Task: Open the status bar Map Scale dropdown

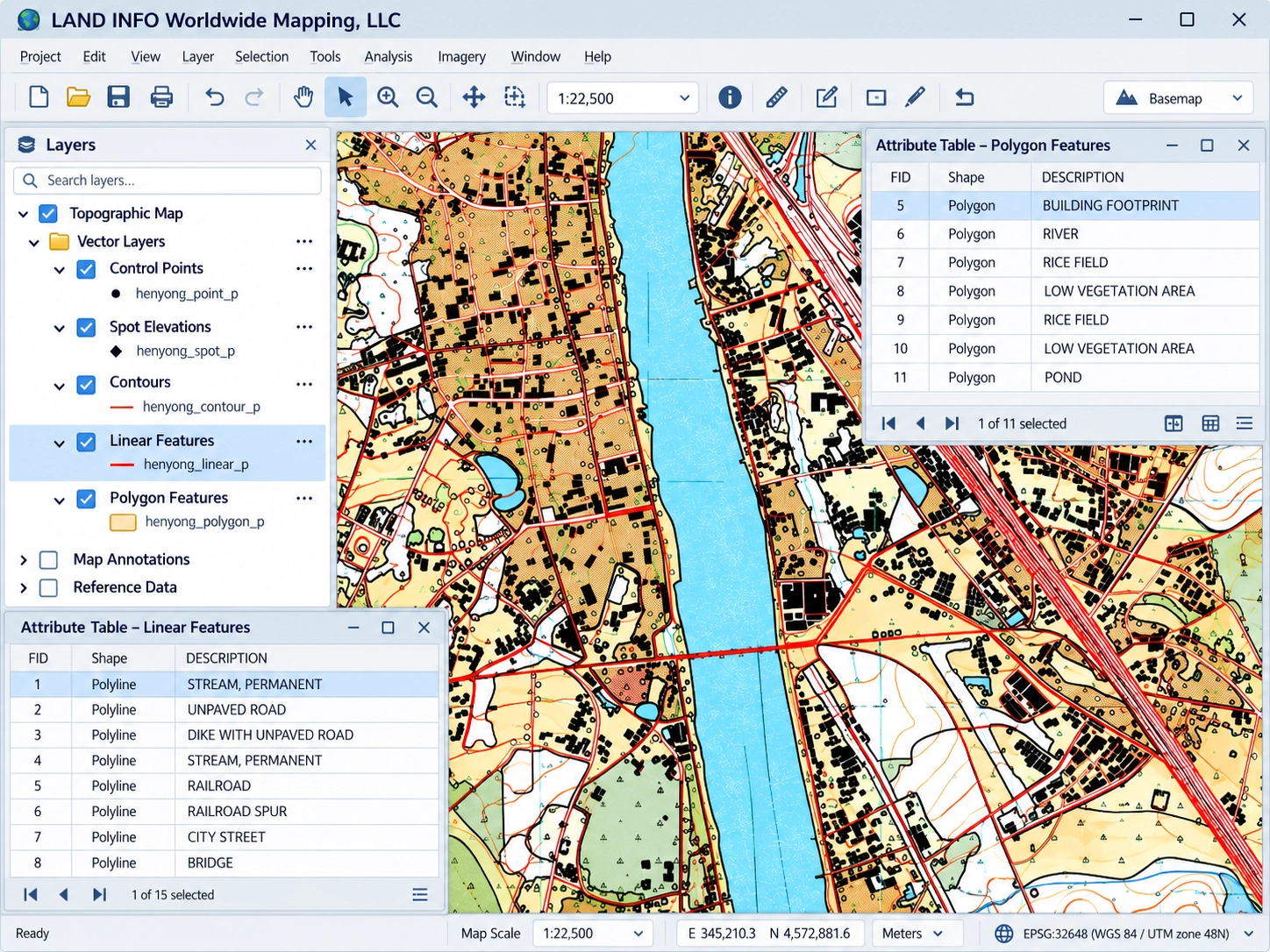Action: (x=593, y=934)
